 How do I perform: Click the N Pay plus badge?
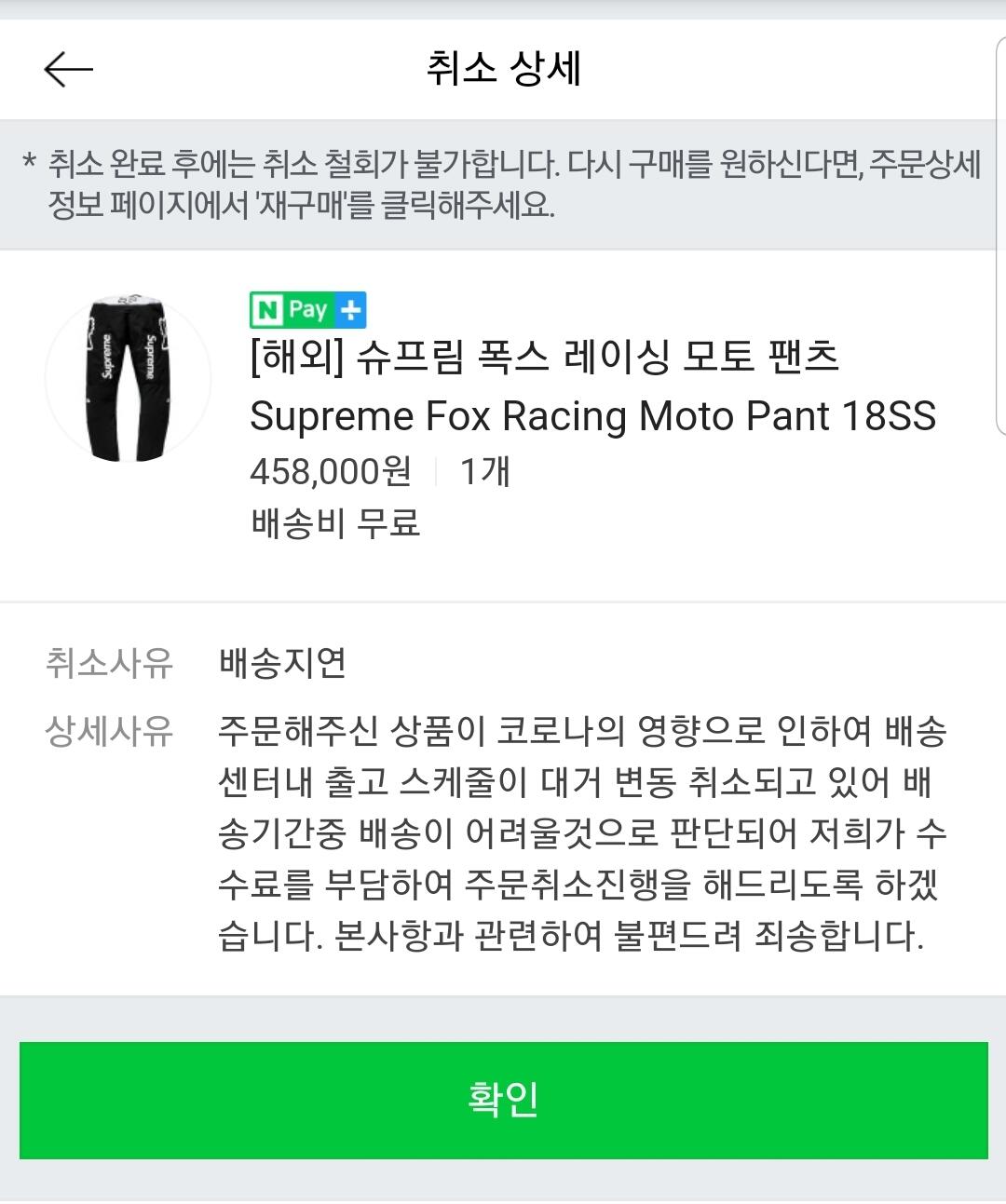307,310
